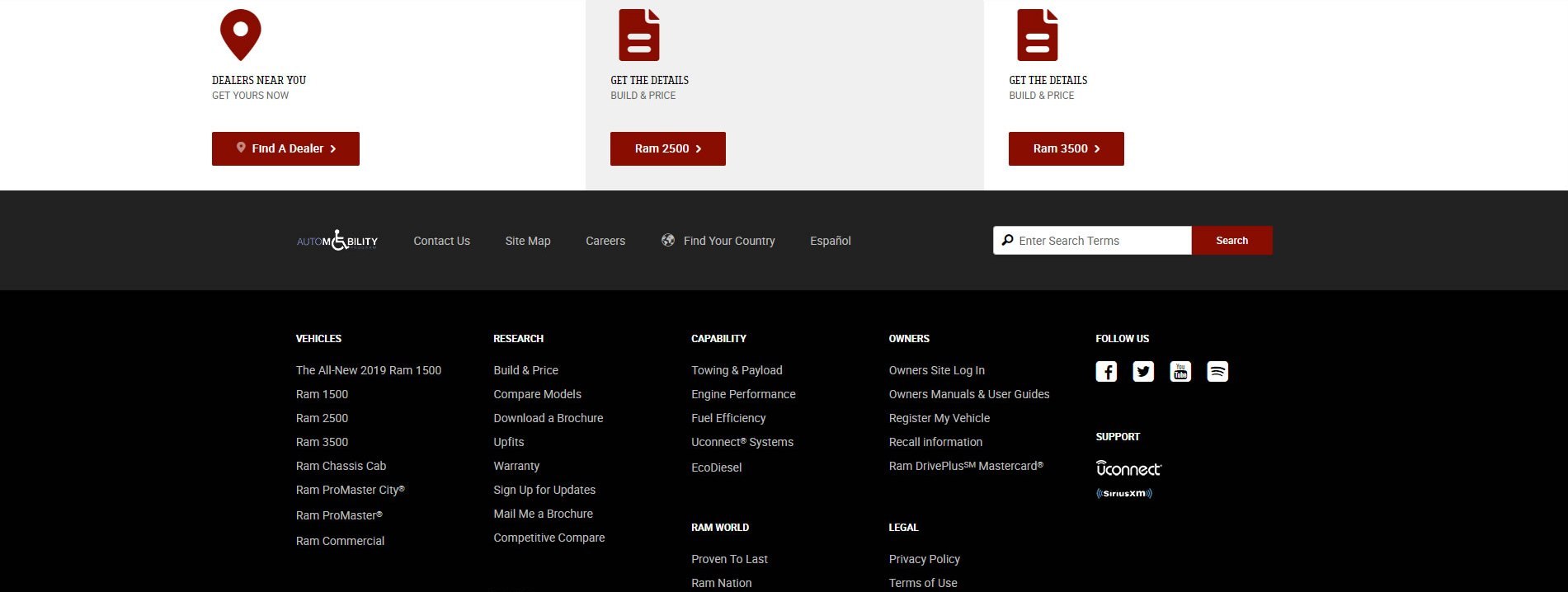The width and height of the screenshot is (1568, 592).
Task: Open the Twitter social icon
Action: pos(1143,372)
